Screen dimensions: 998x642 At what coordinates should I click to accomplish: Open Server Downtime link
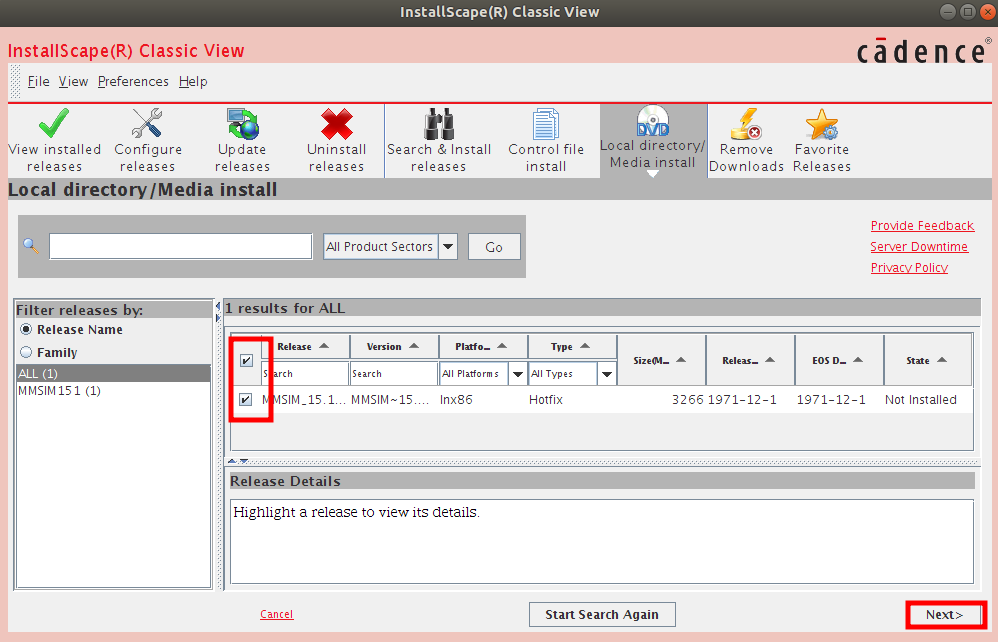919,247
